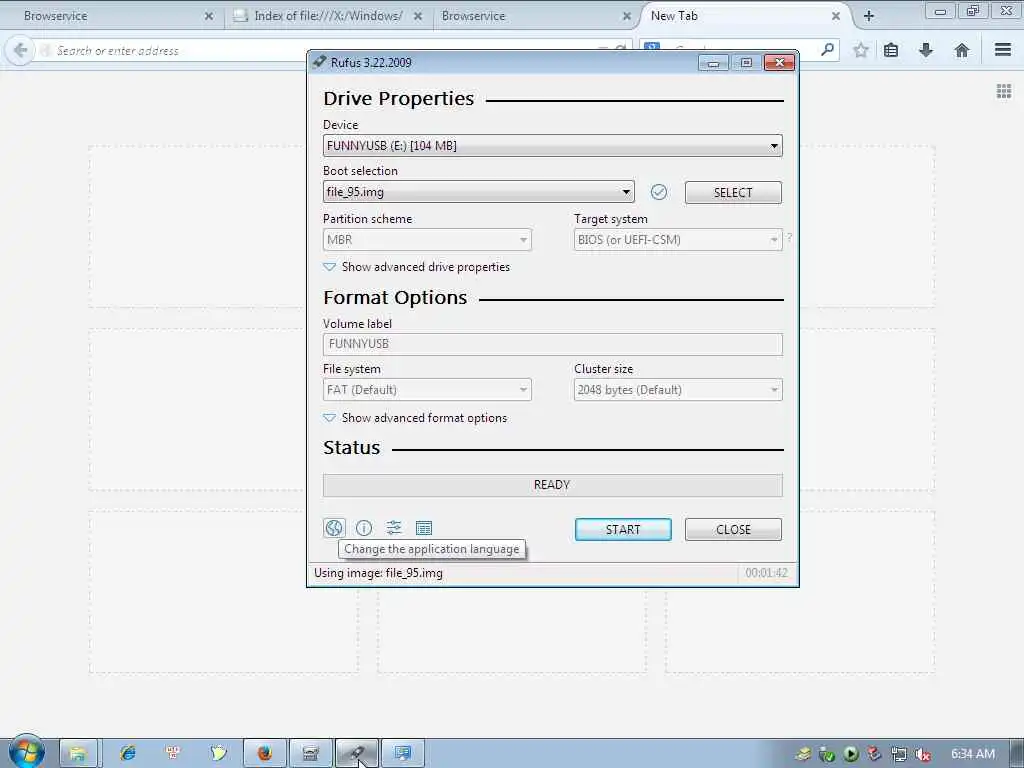Switch to Index of file:///X:/Windows/ tab

point(328,16)
